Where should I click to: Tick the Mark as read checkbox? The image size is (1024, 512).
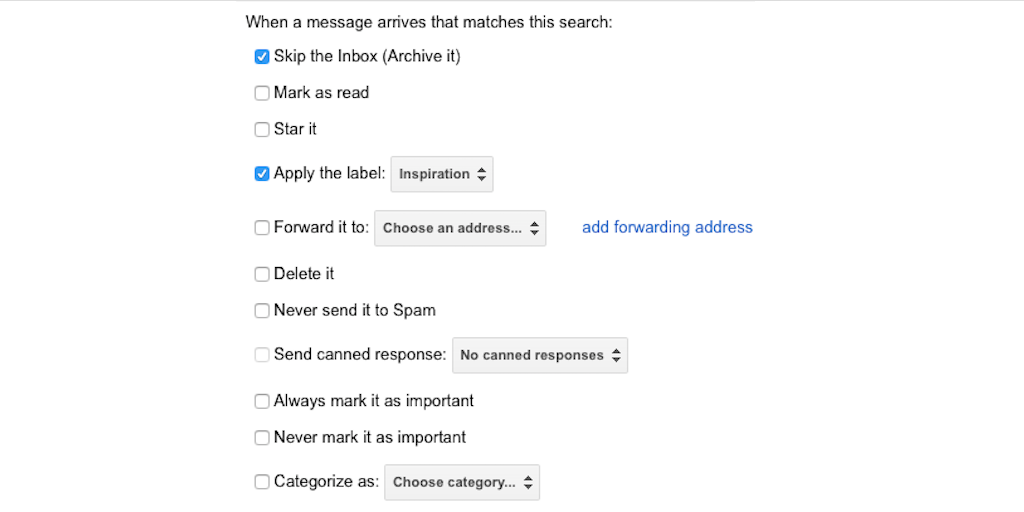pyautogui.click(x=262, y=93)
